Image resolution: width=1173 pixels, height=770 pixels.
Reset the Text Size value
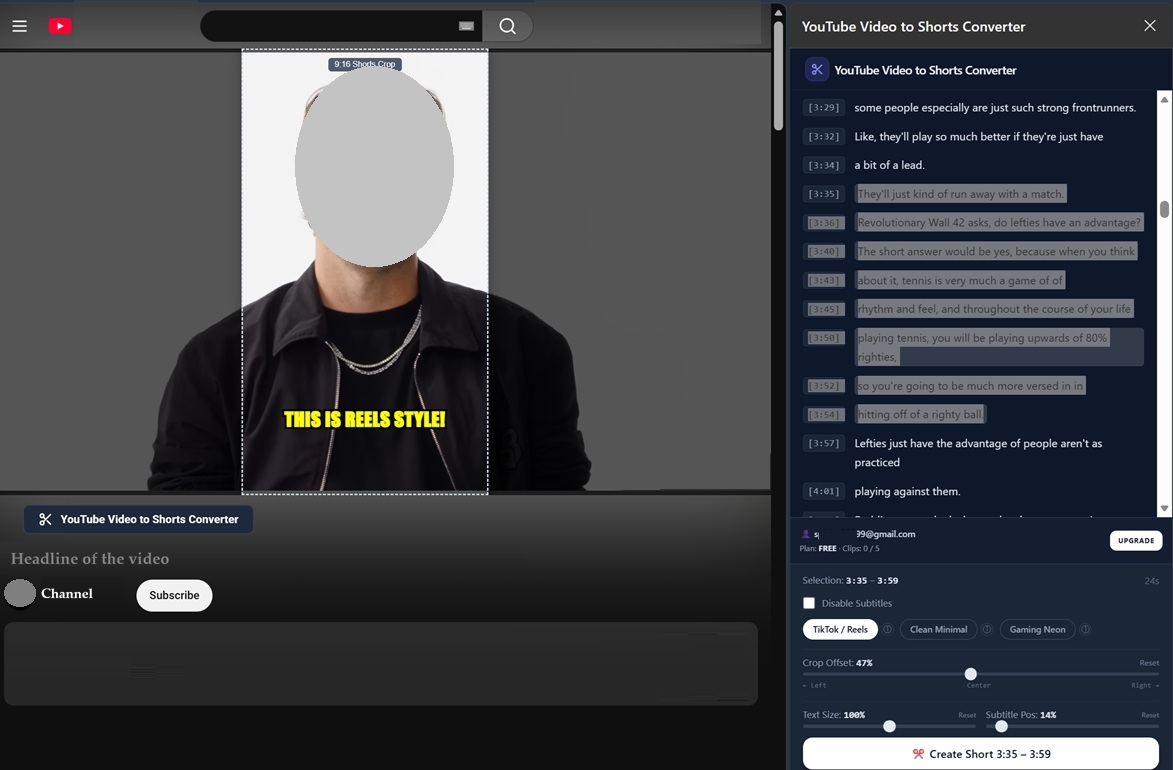(x=967, y=715)
